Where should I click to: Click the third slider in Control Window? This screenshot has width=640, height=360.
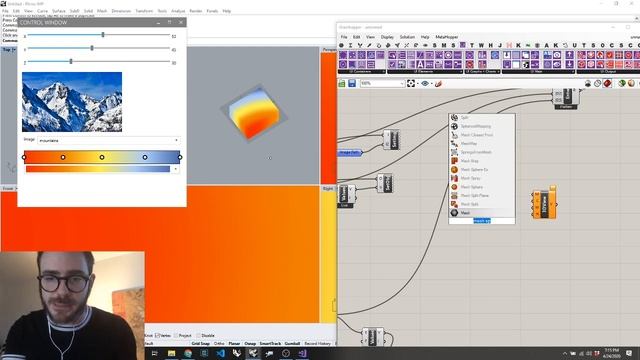98,62
